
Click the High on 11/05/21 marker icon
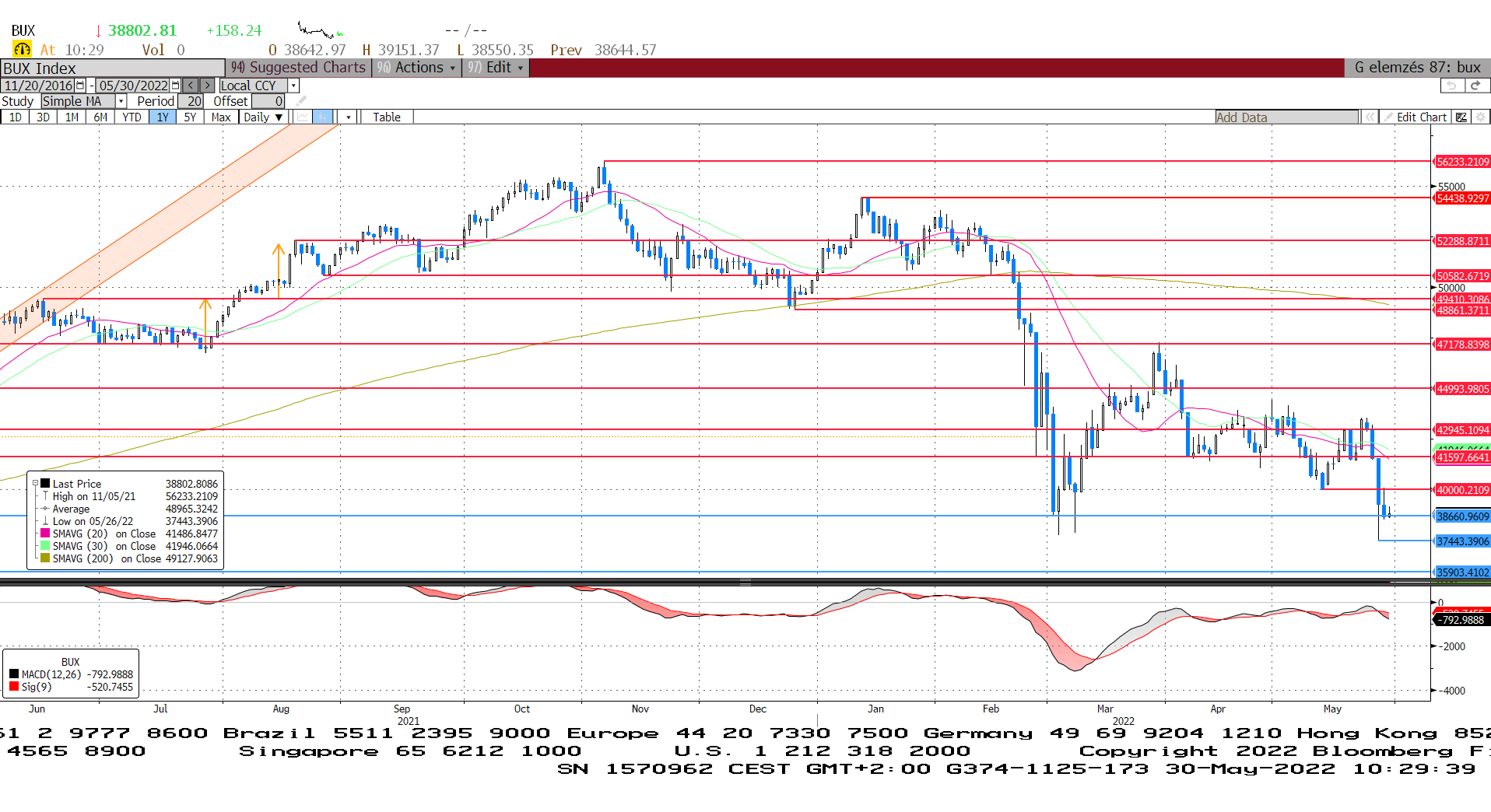pos(45,496)
